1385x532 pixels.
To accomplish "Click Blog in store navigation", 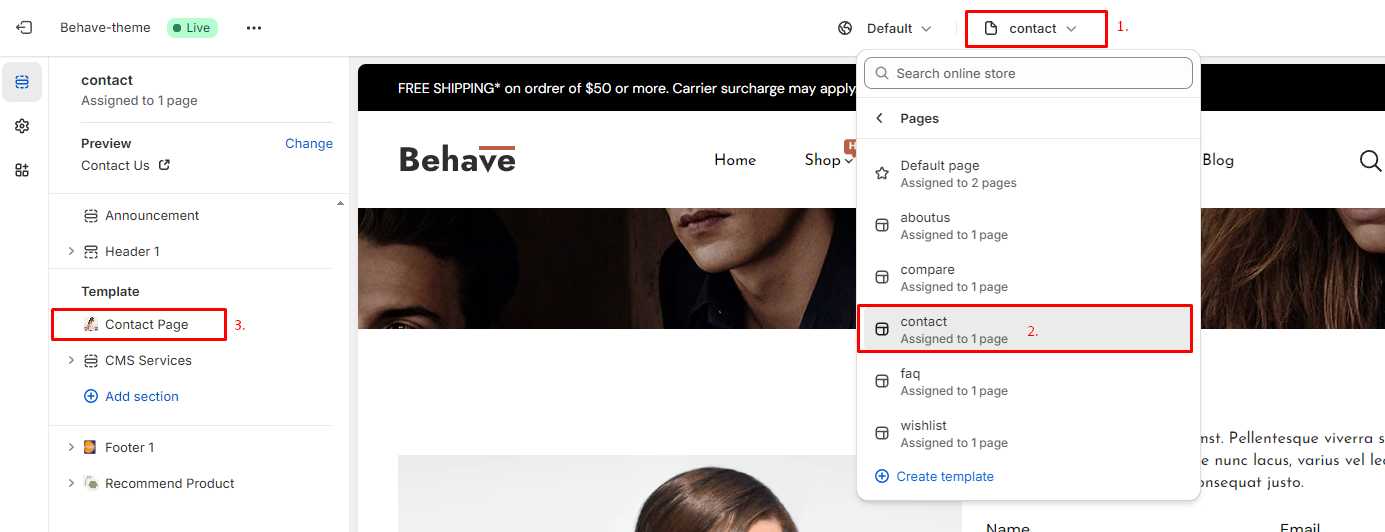I will pyautogui.click(x=1218, y=160).
